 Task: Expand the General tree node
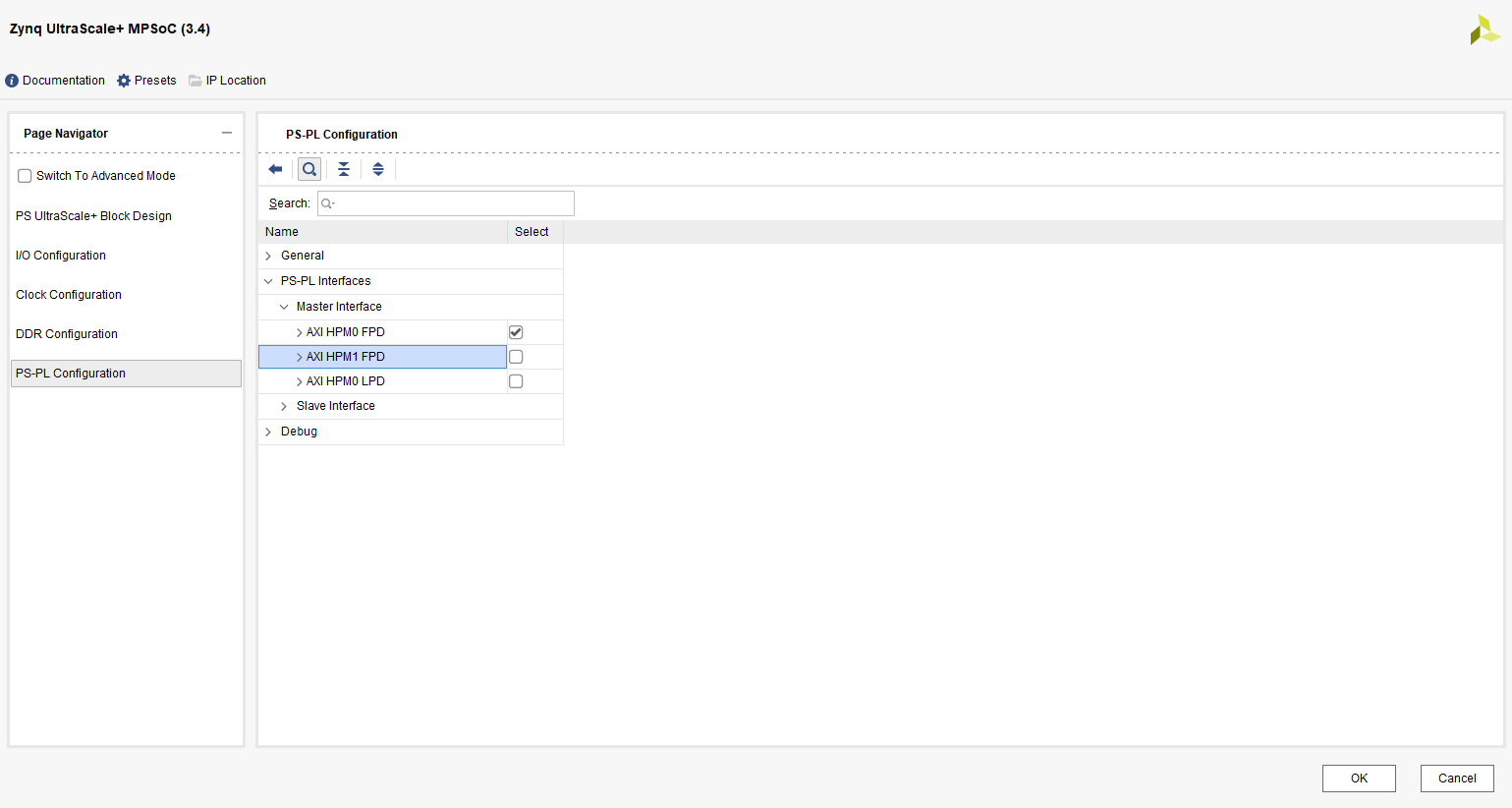point(268,256)
